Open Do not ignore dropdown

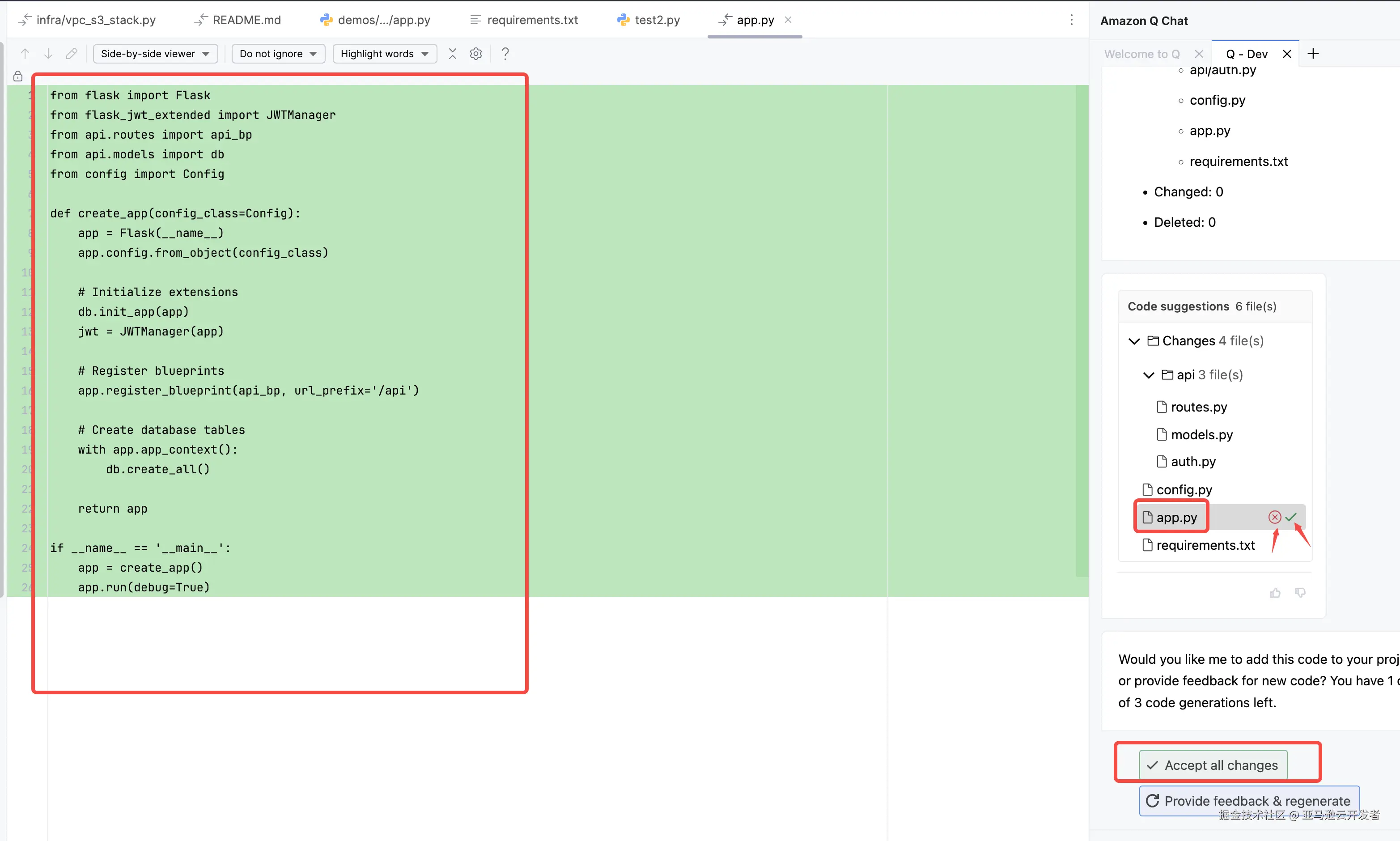click(278, 54)
